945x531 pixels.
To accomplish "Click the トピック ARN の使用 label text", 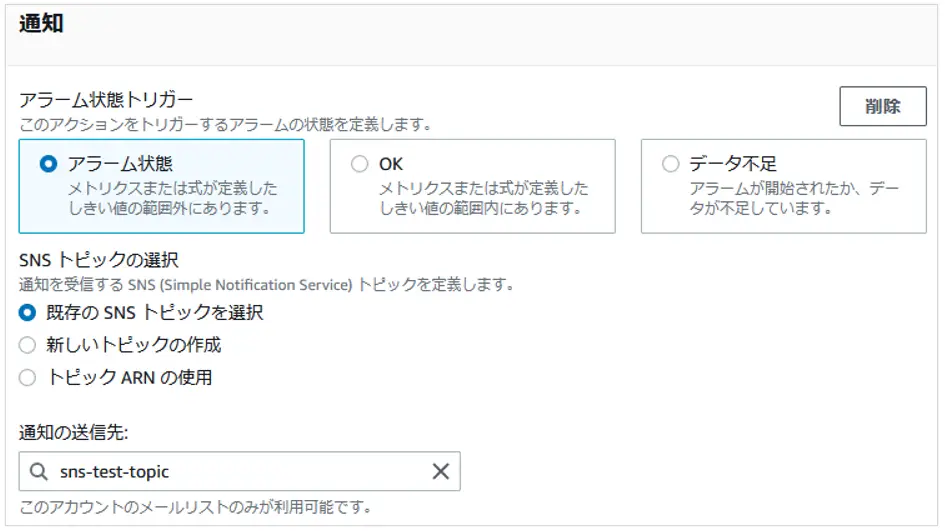I will tap(130, 377).
